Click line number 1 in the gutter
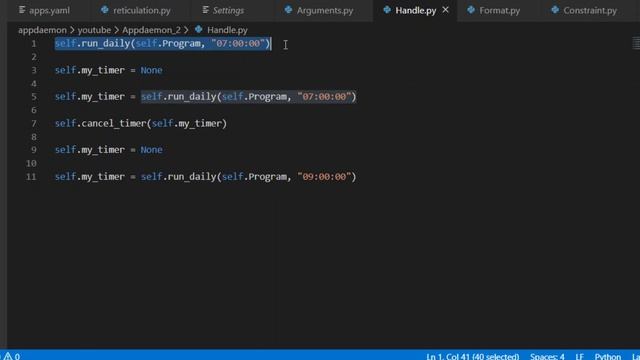Screen dimensions: 640x360 click(34, 44)
